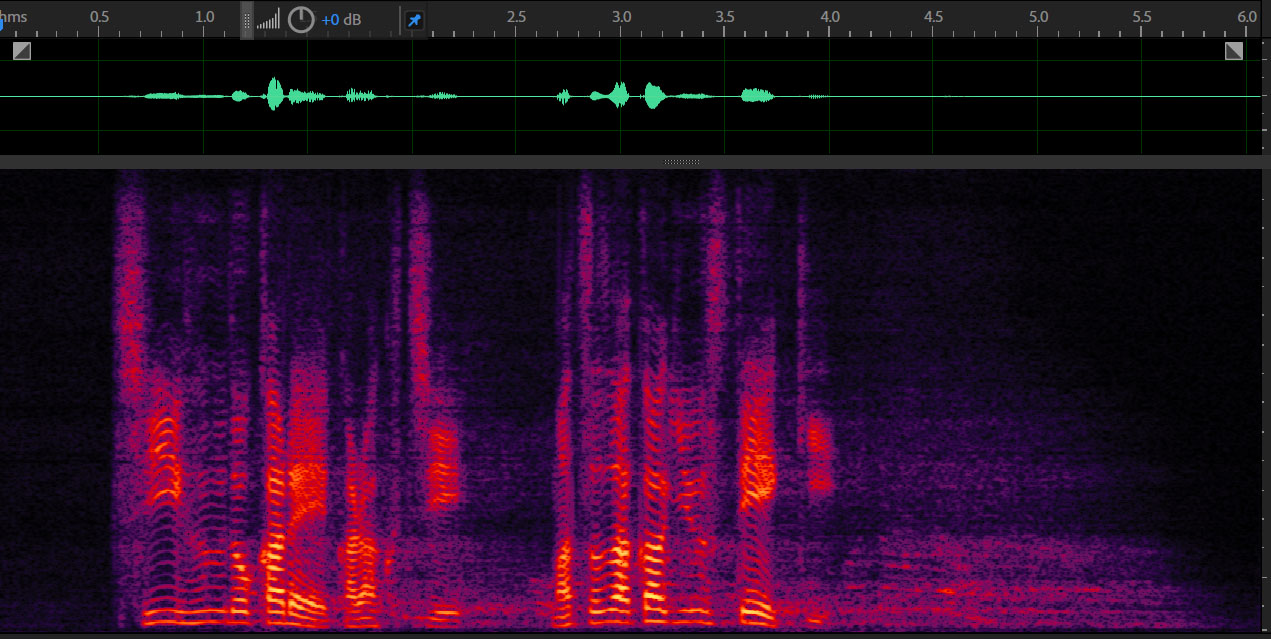
Task: Select the +0 dB gain value field
Action: tap(342, 20)
